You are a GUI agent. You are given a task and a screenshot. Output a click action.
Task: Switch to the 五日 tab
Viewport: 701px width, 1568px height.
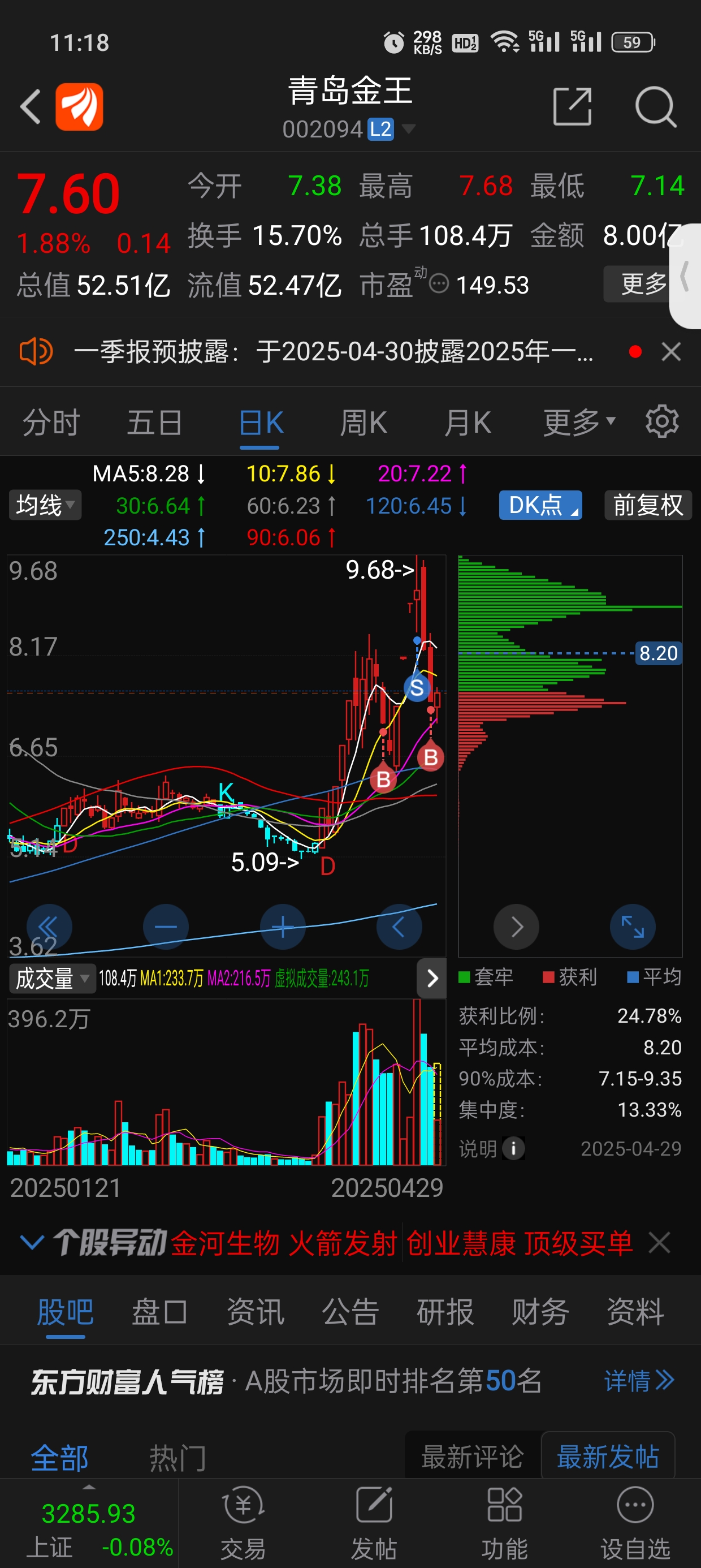(x=154, y=422)
